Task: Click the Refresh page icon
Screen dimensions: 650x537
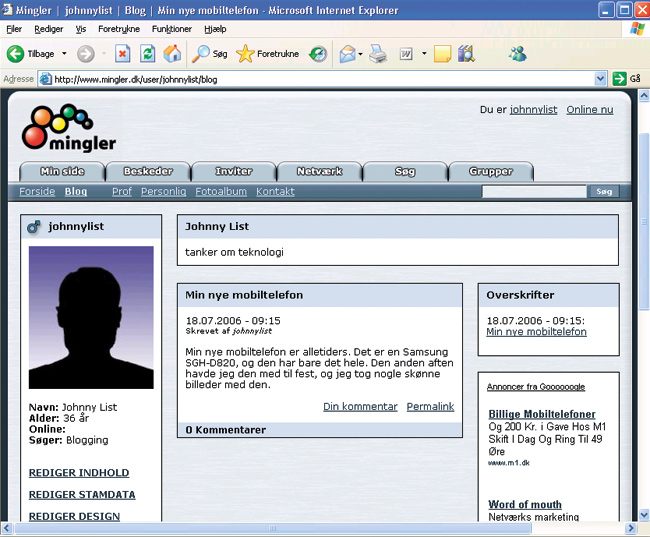Action: [x=148, y=54]
